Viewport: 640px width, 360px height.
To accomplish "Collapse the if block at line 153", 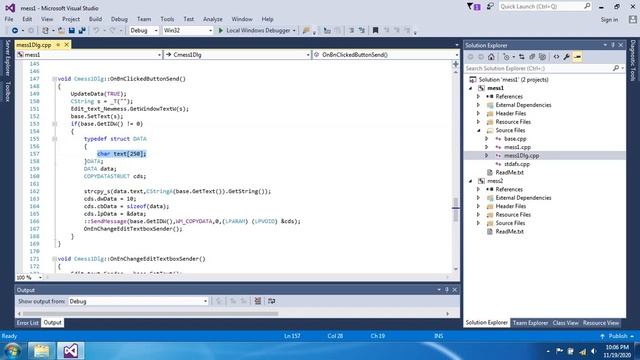I will pos(54,124).
